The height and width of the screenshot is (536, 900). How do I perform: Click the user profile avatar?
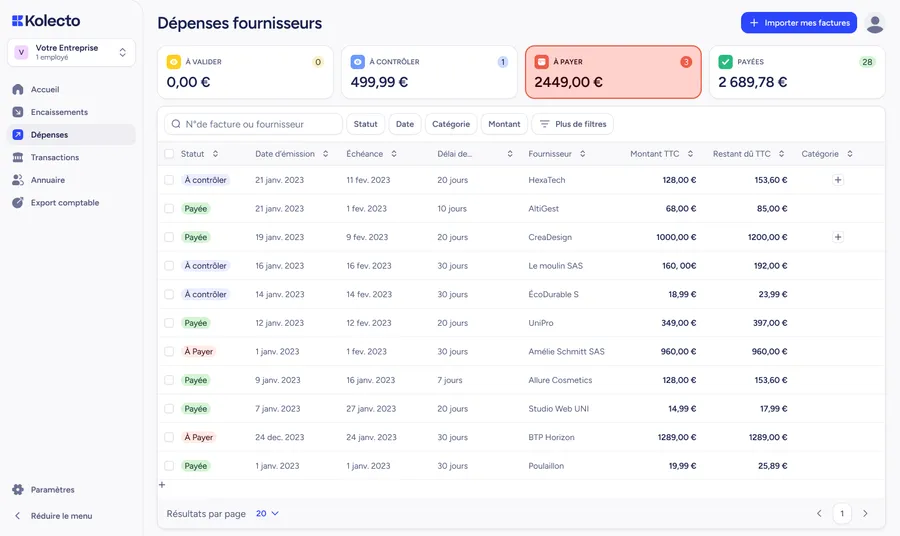874,23
